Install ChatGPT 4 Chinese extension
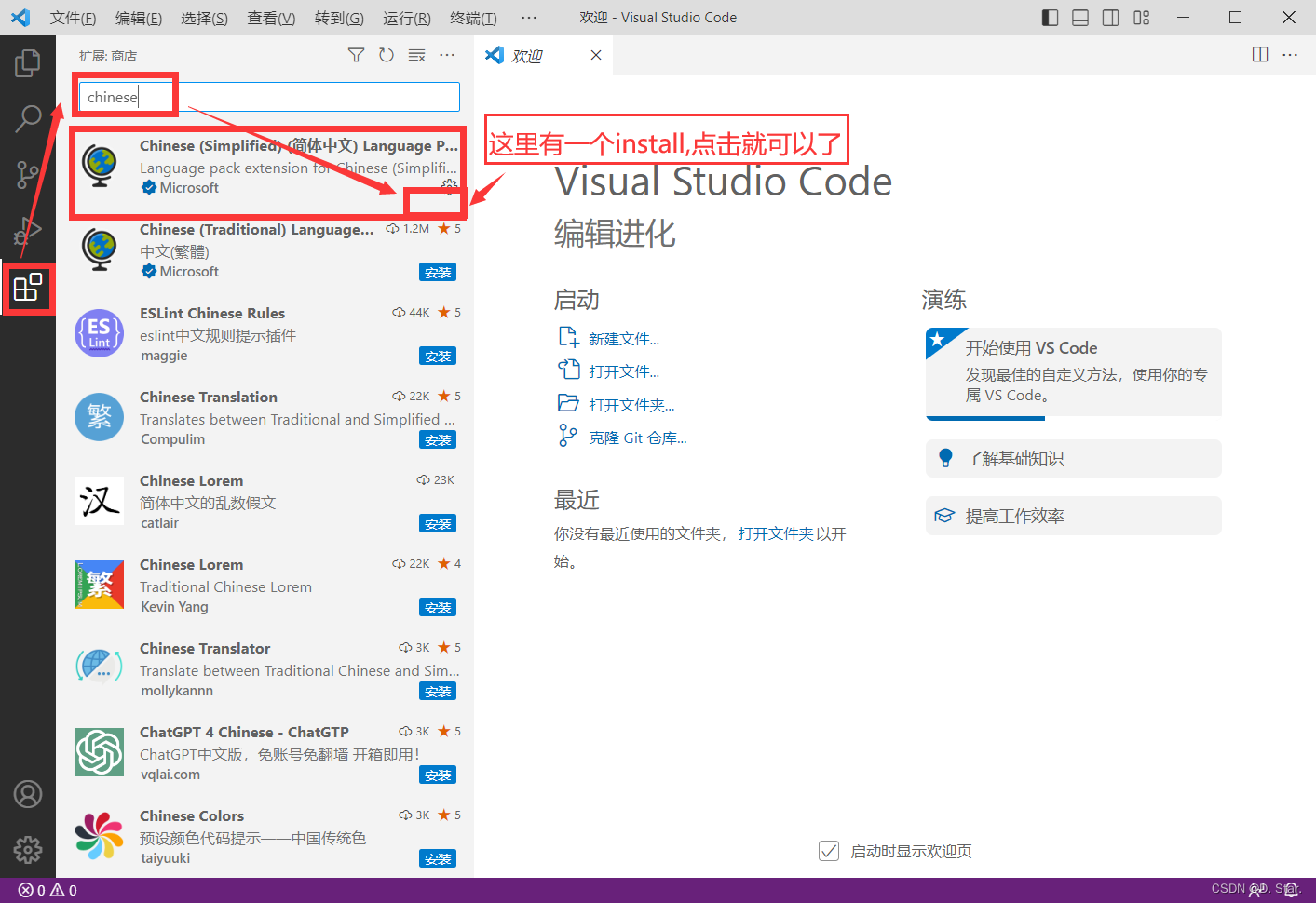1316x903 pixels. coord(438,775)
